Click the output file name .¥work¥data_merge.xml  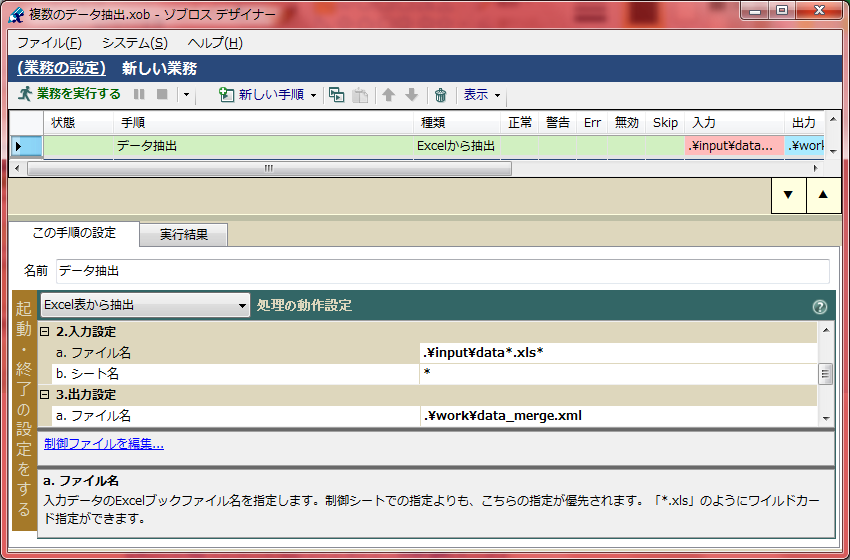click(618, 416)
